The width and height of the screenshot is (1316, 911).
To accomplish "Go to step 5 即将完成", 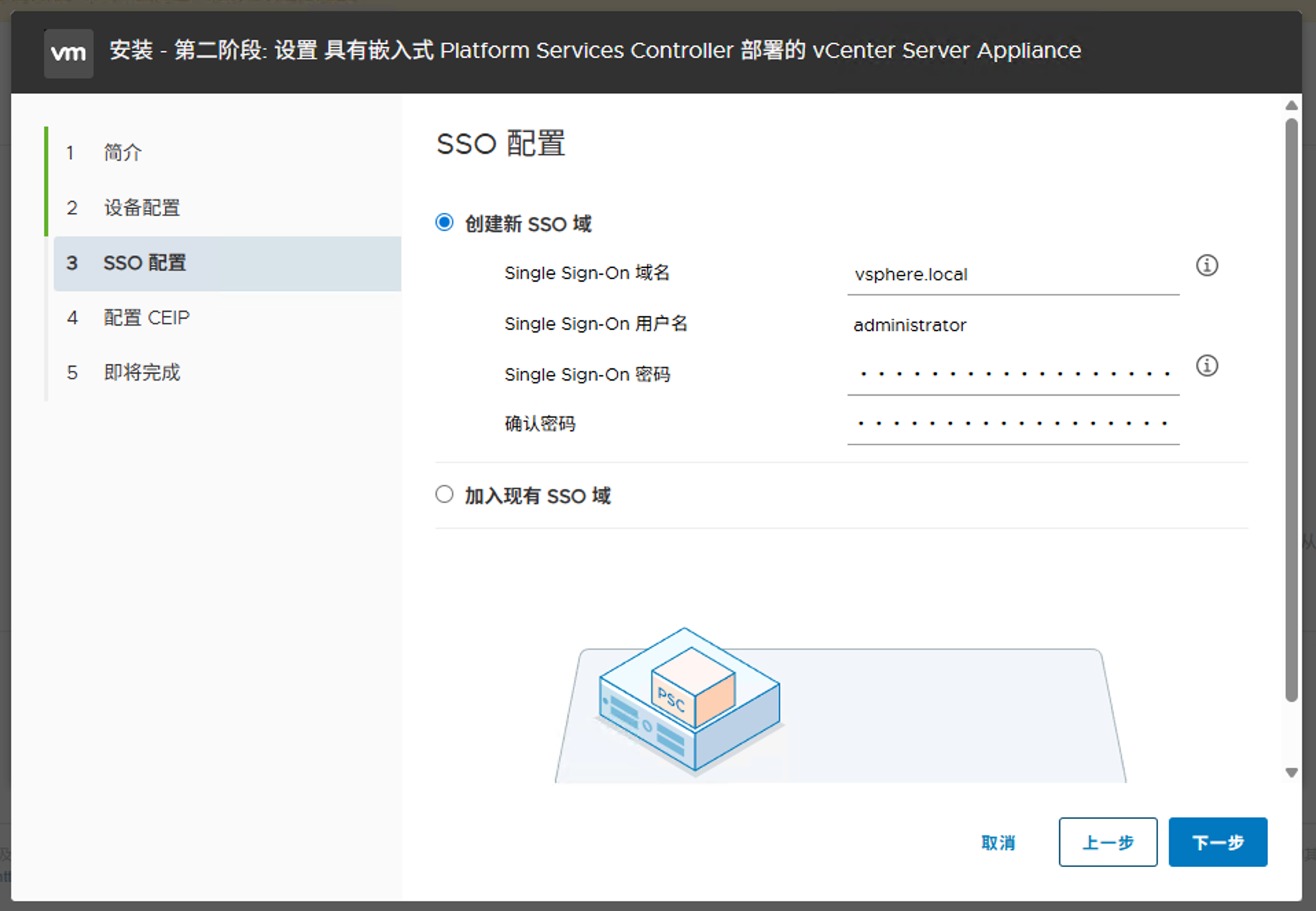I will pyautogui.click(x=227, y=372).
